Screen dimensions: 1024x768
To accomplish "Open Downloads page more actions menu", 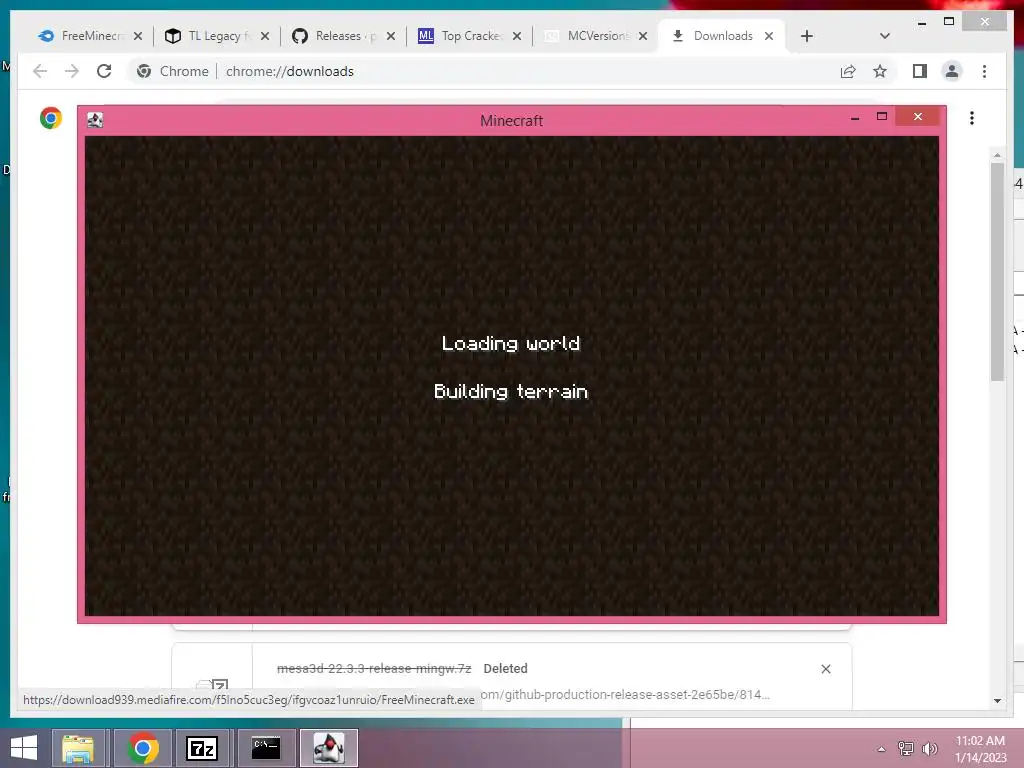I will (972, 118).
